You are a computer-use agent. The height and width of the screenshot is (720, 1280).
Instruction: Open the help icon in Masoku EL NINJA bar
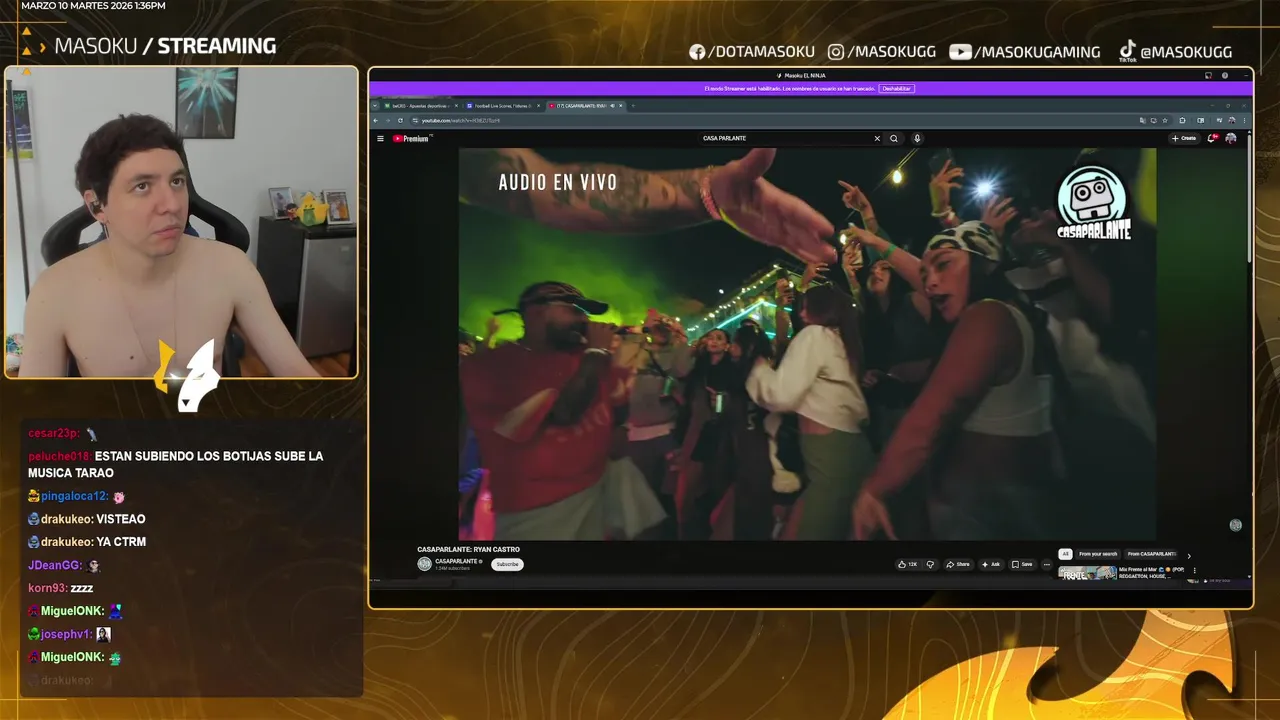click(1225, 75)
